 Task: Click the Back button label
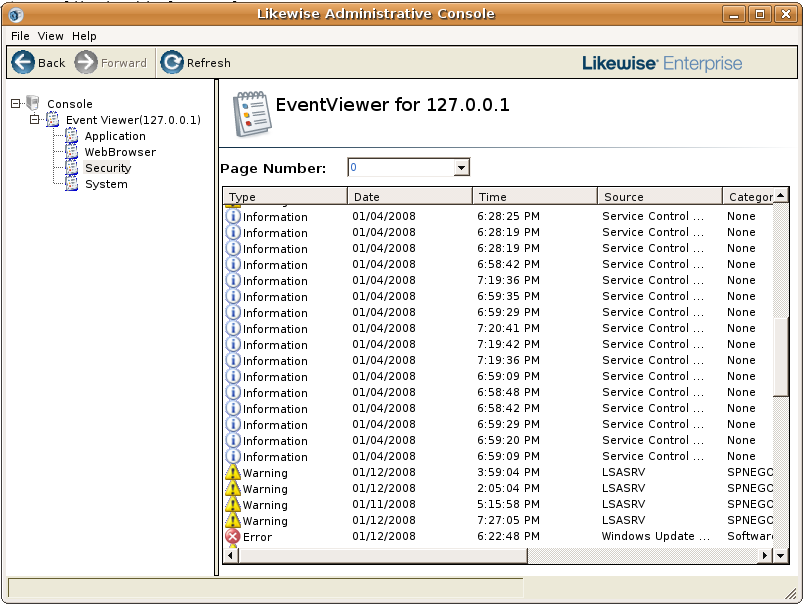click(x=51, y=63)
